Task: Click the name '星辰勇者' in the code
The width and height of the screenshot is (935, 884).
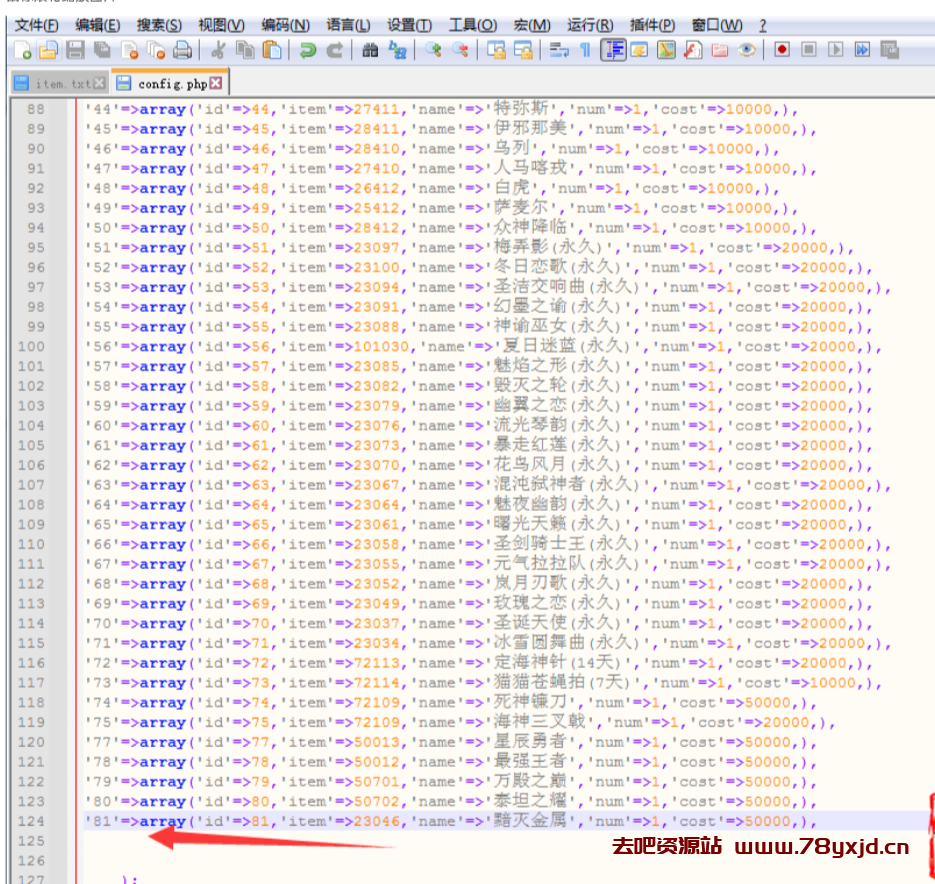Action: point(530,741)
